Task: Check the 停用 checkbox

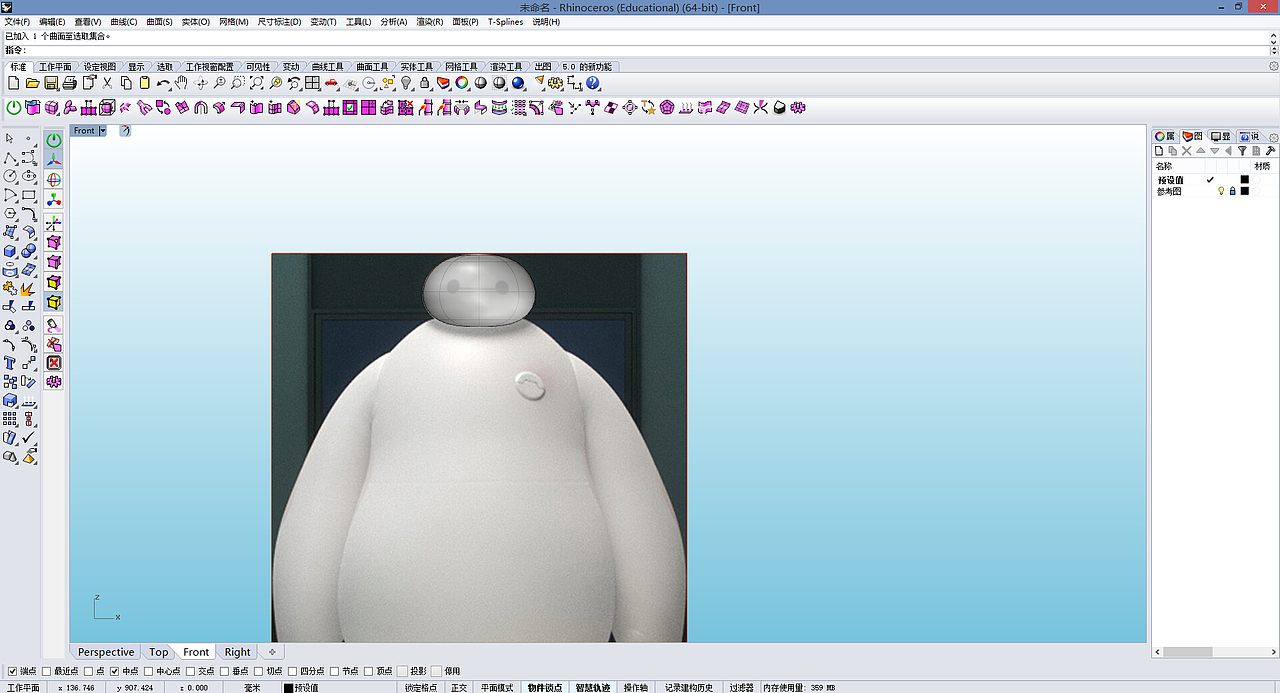Action: (x=437, y=671)
